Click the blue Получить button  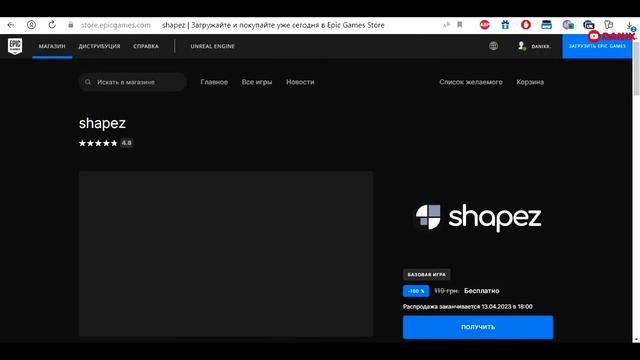point(478,327)
